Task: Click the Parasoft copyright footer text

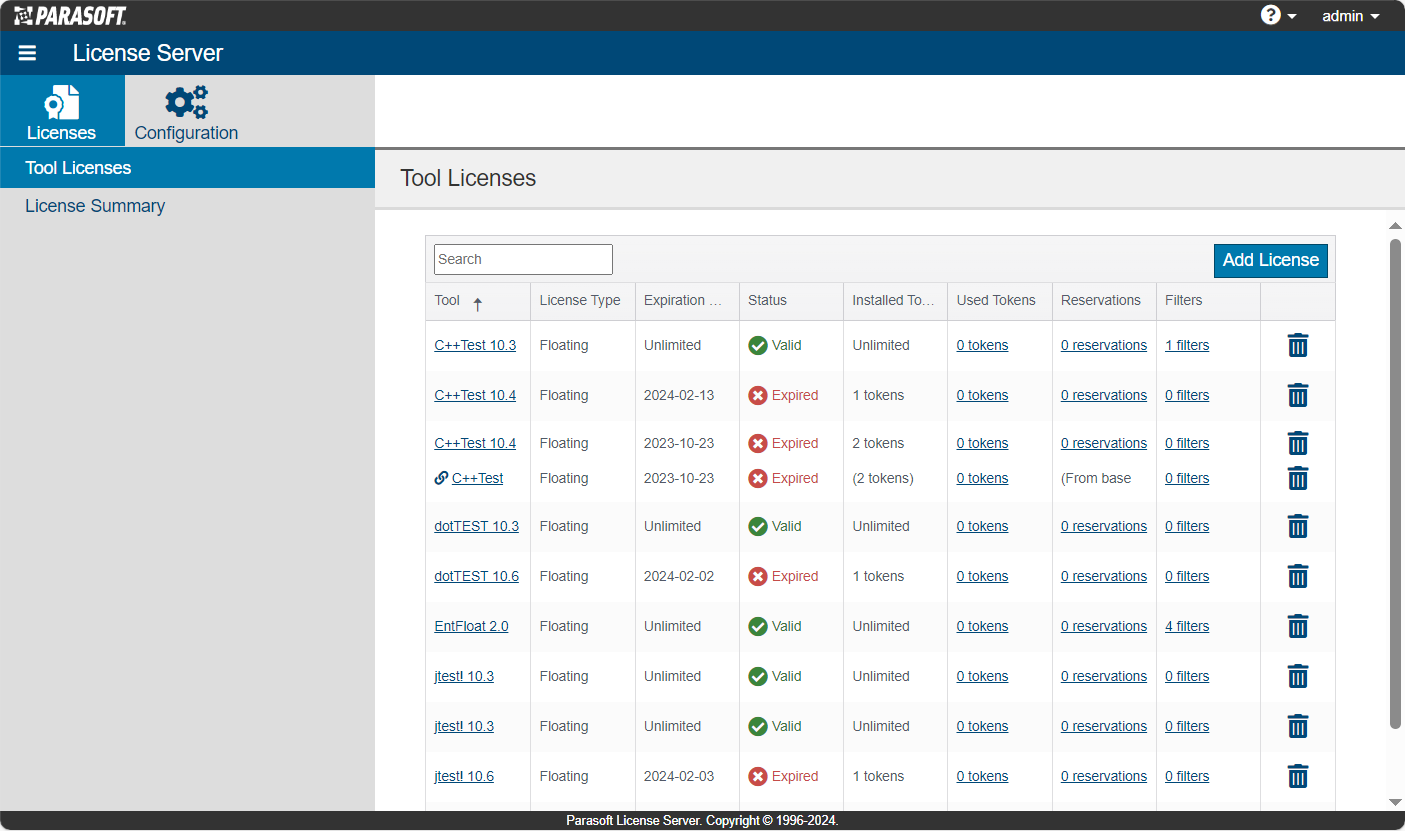Action: 702,821
